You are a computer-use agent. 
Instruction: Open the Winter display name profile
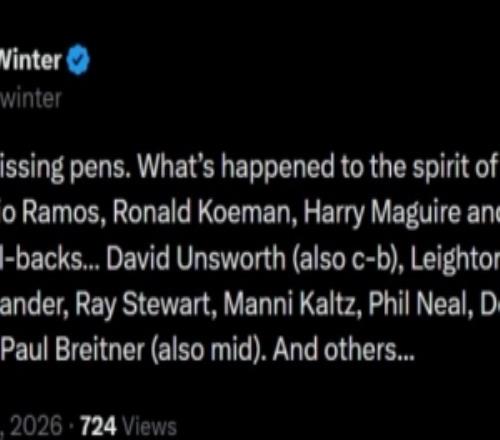pos(31,60)
